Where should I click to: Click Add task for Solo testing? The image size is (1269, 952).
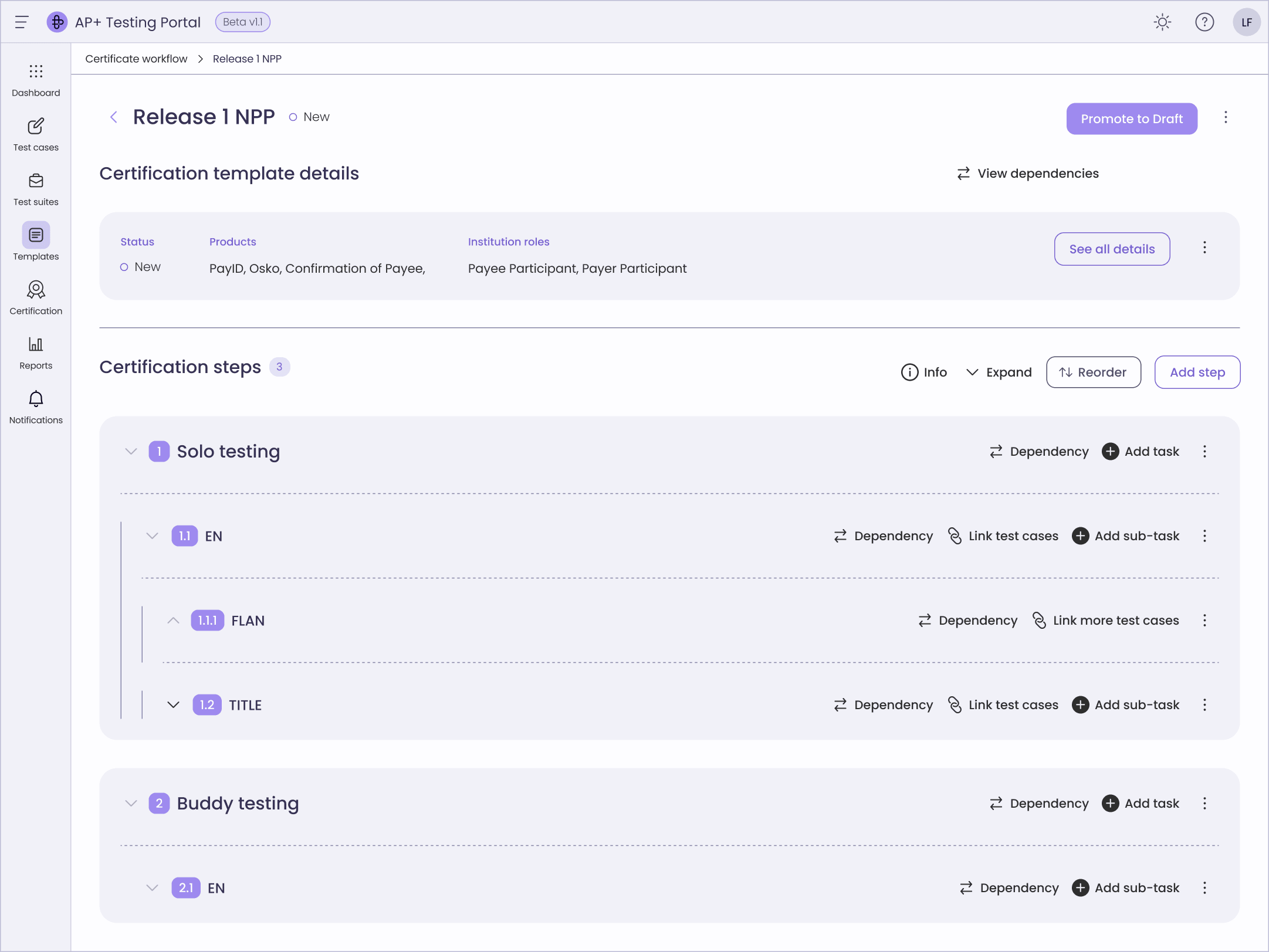pyautogui.click(x=1141, y=452)
